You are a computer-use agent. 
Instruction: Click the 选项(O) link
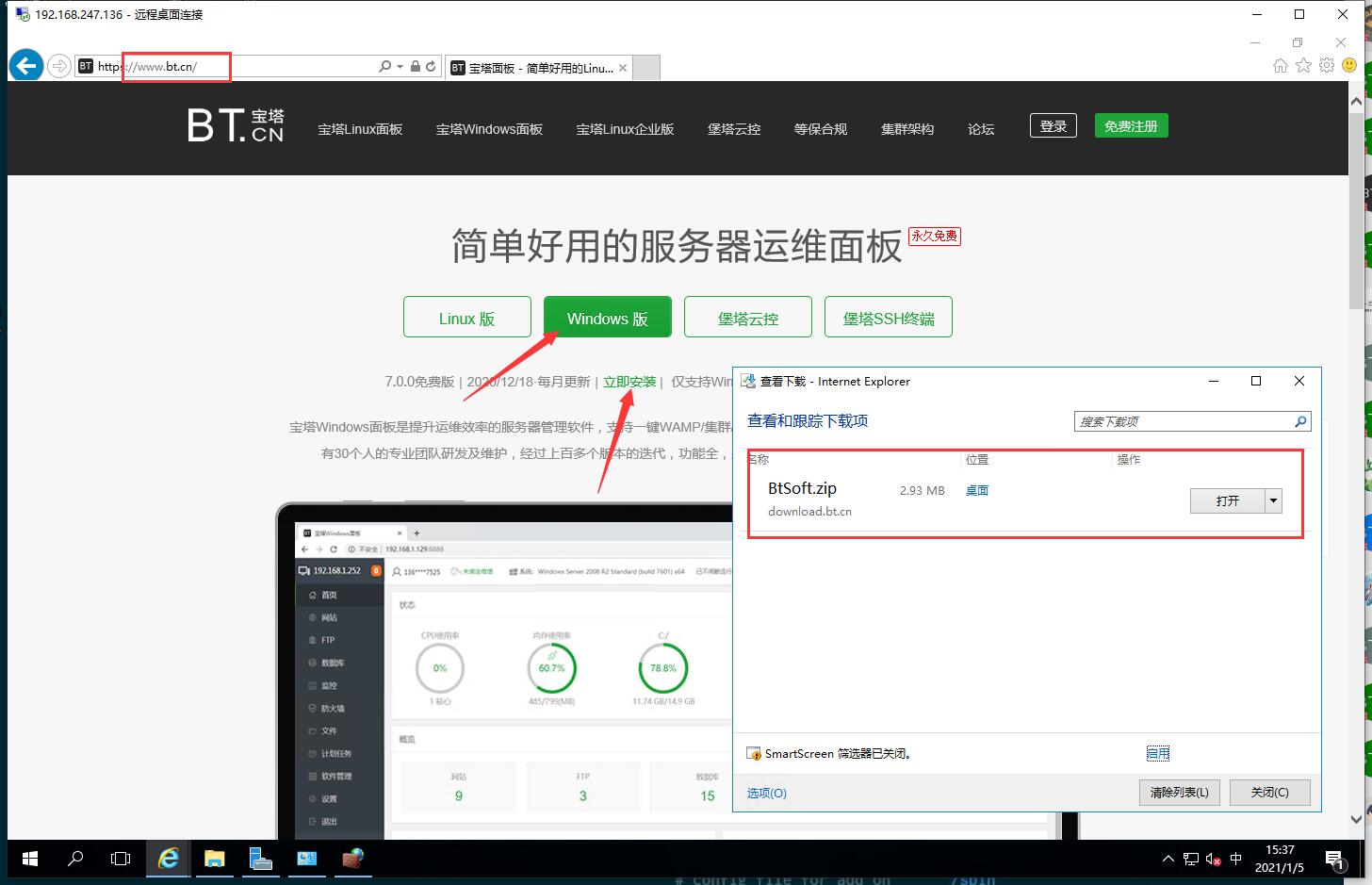767,793
